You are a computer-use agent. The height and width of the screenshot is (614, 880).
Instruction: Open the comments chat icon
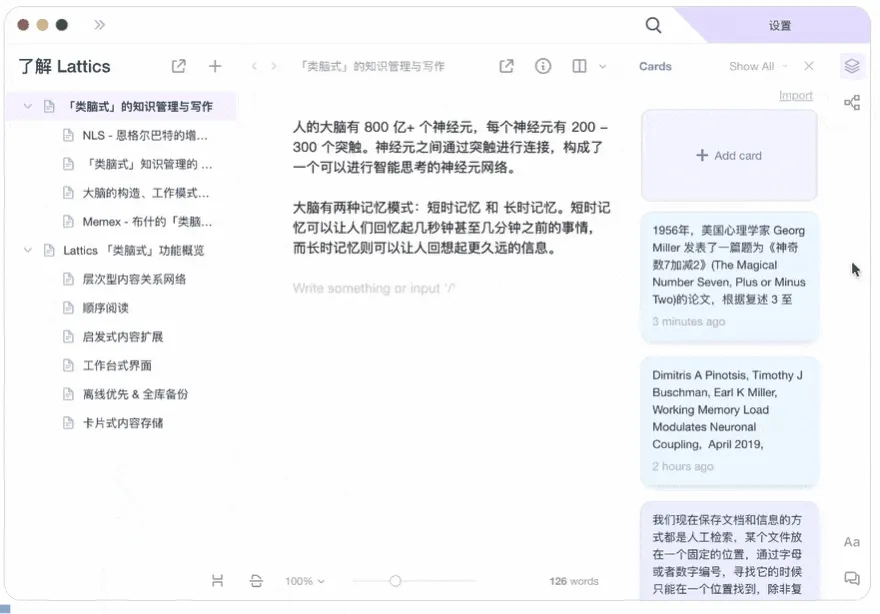pos(852,578)
